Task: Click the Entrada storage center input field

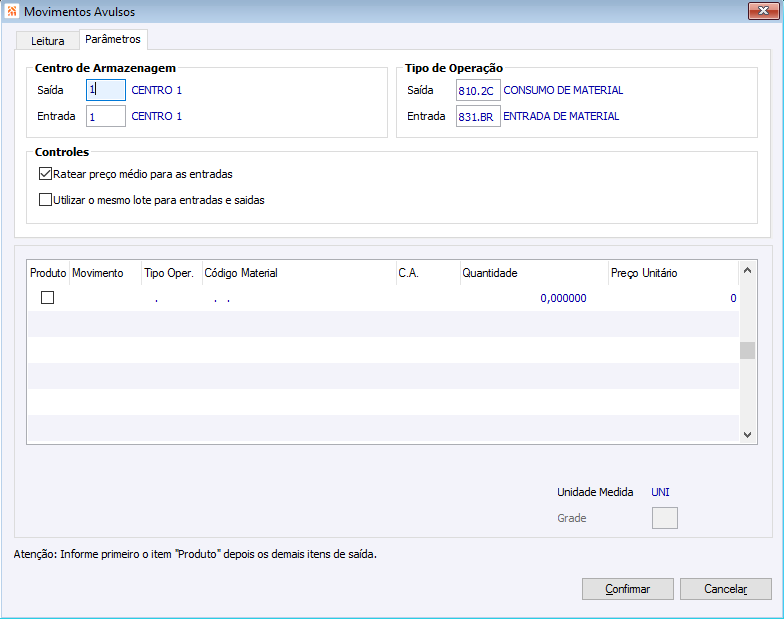Action: tap(106, 116)
